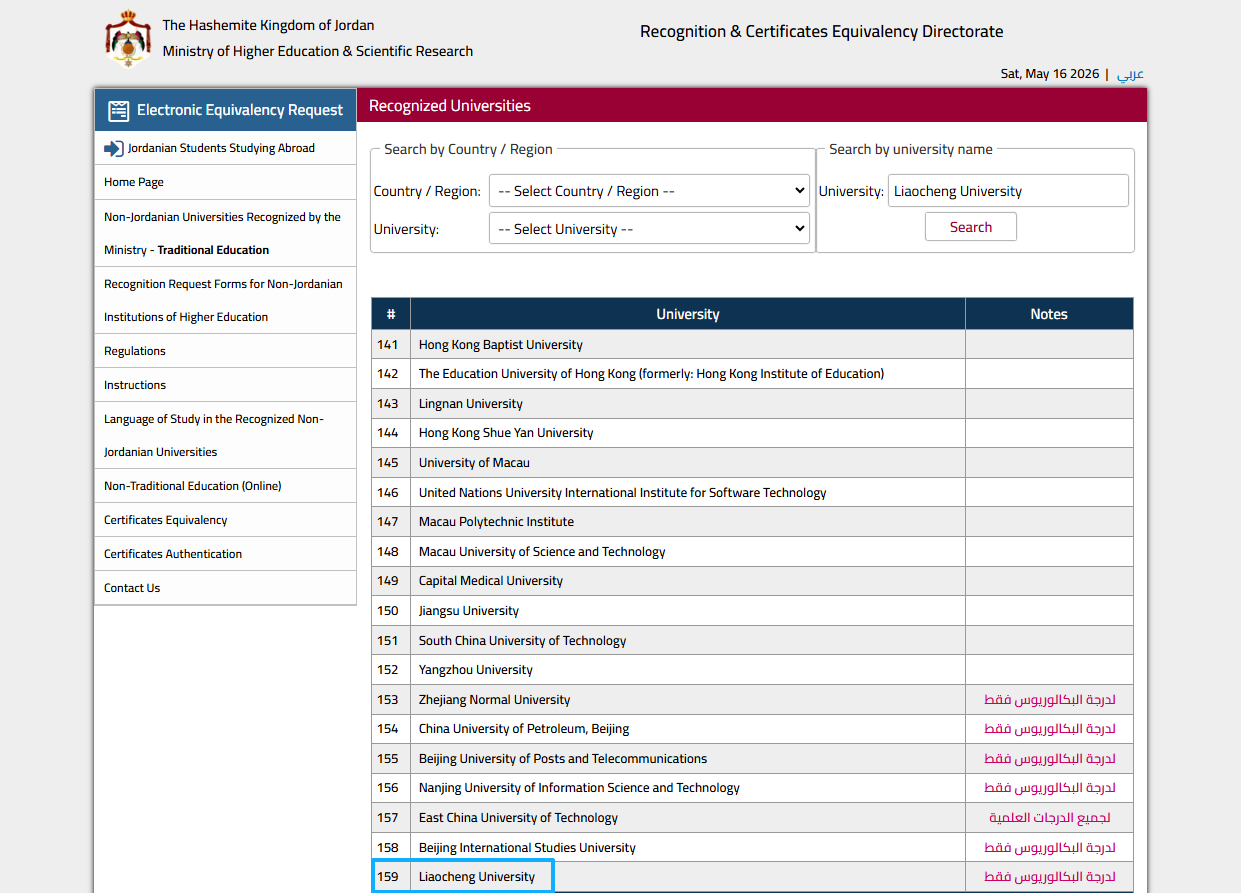The image size is (1241, 893).
Task: Open Recognition Request Forms menu item
Action: coord(226,300)
